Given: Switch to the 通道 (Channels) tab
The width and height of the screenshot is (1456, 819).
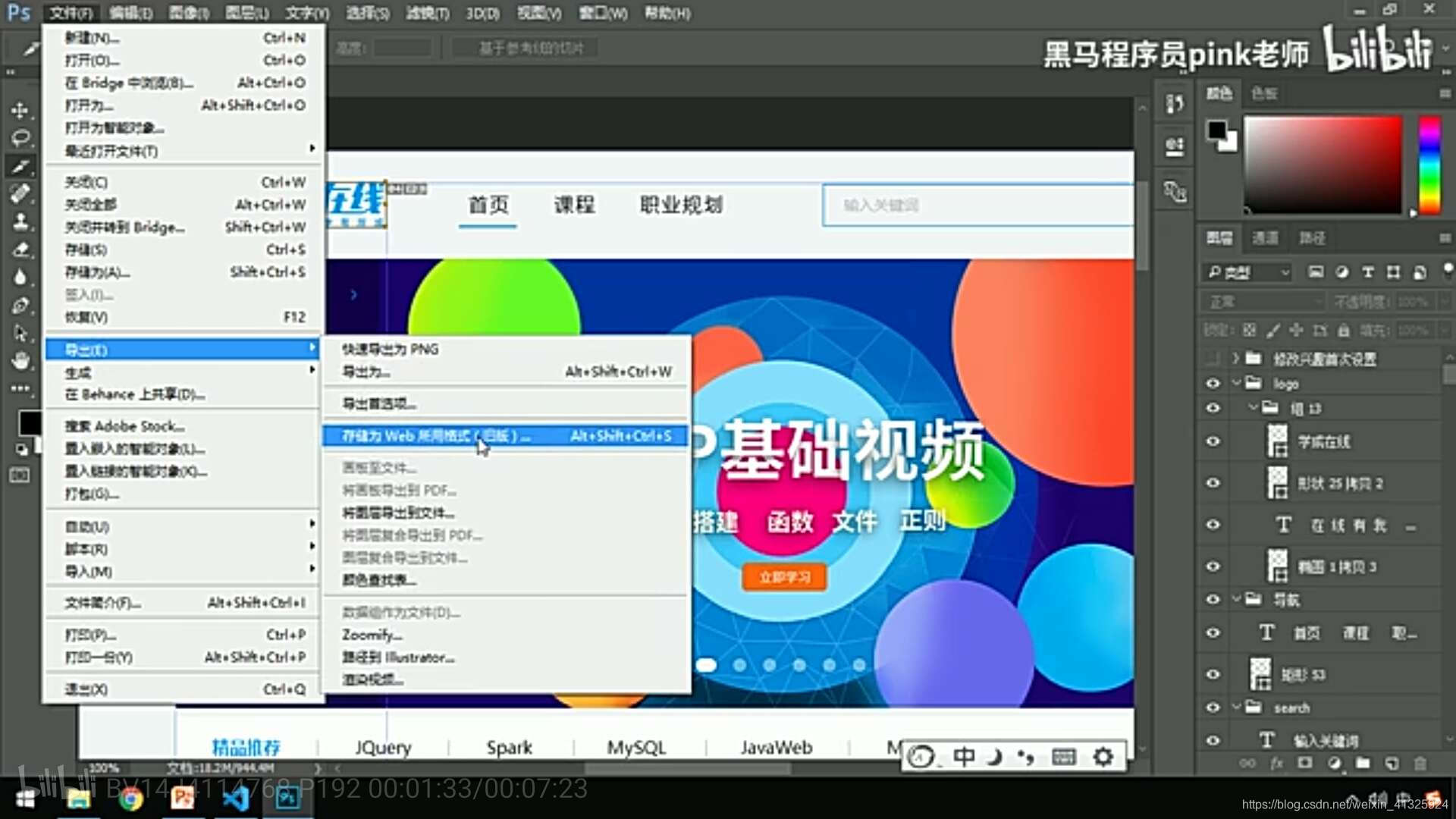Looking at the screenshot, I should [1265, 238].
